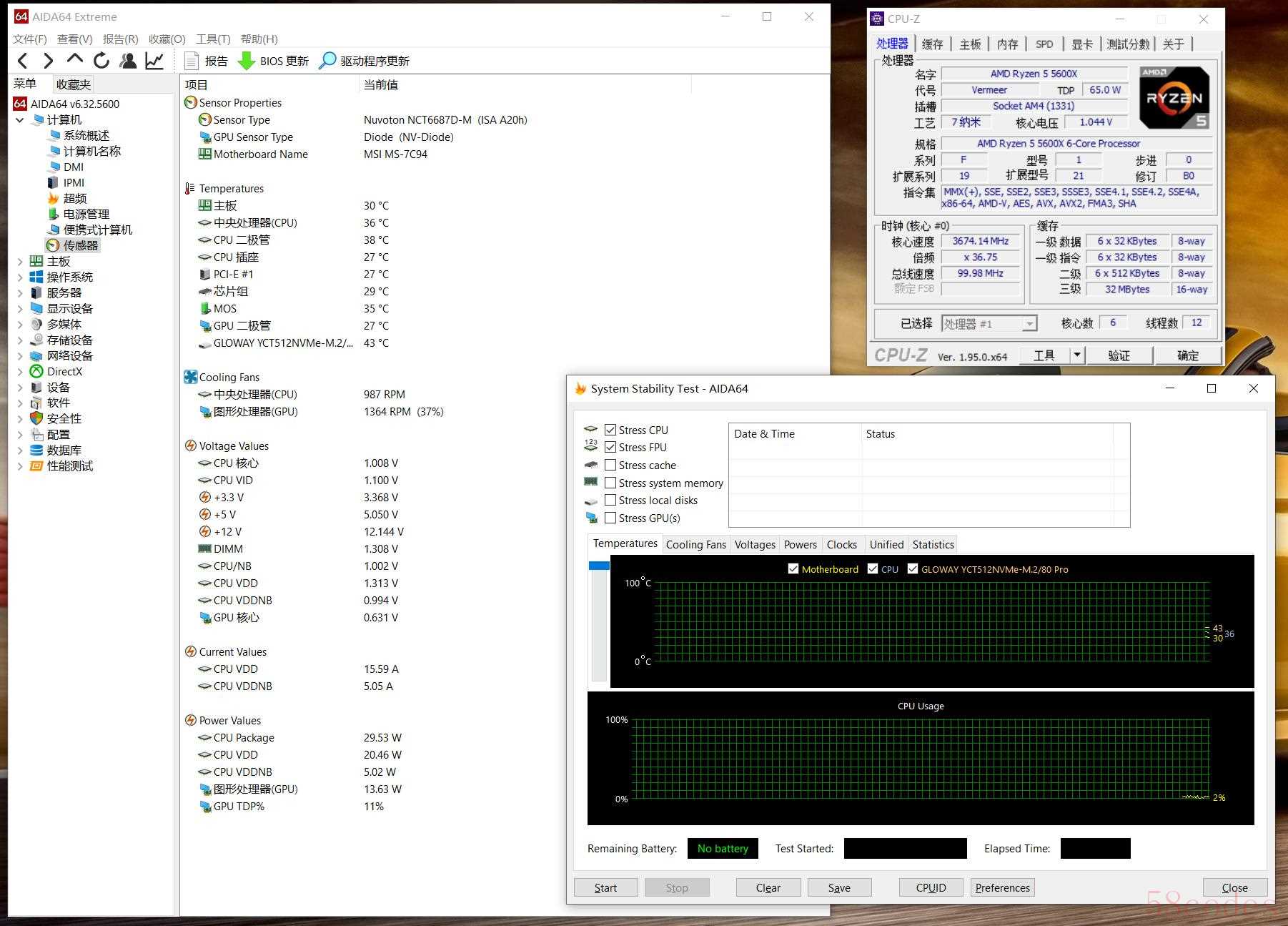Open the 工具 dropdown arrow in CPU-Z

coord(1077,355)
